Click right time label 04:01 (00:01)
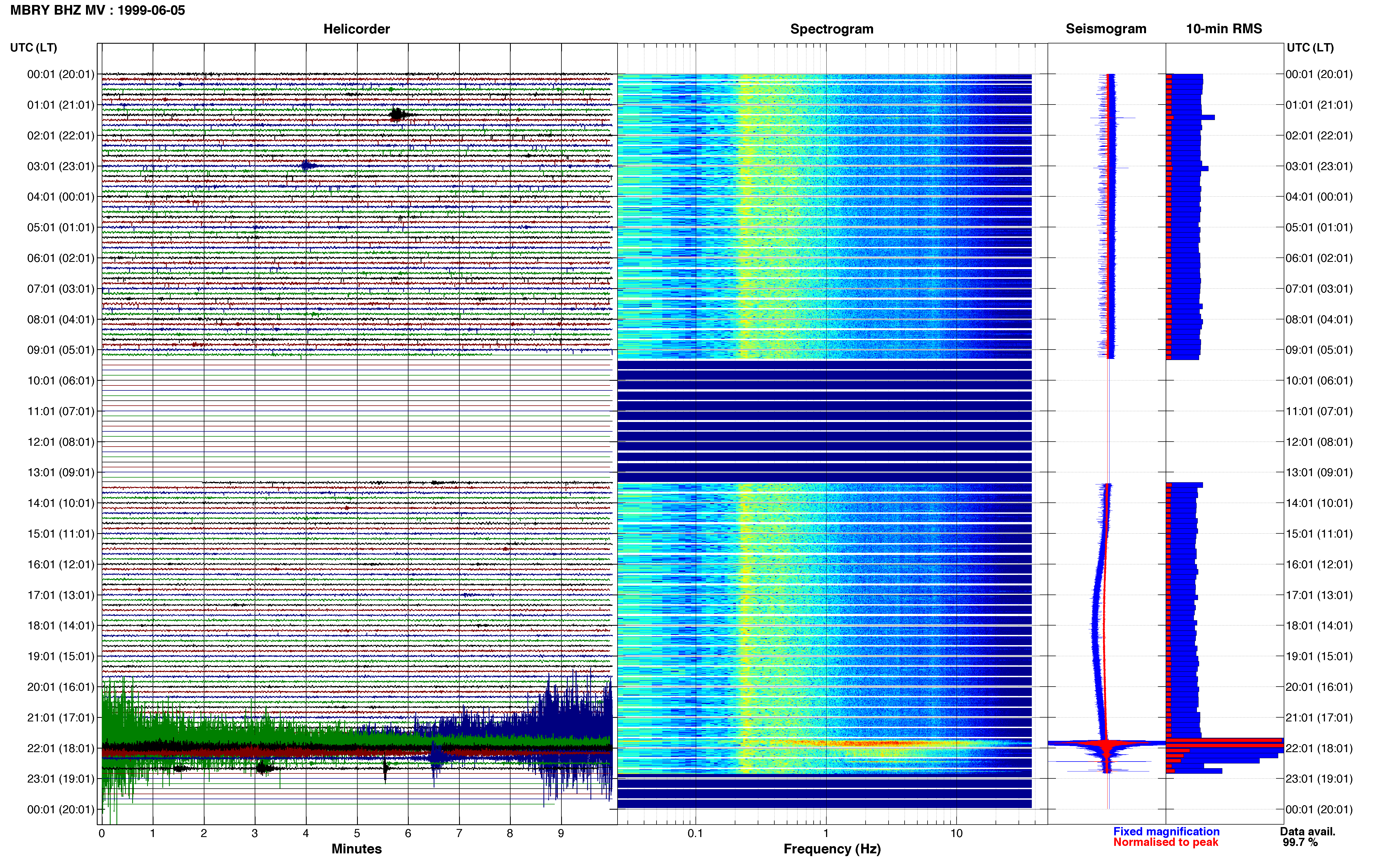1388x868 pixels. click(1319, 197)
